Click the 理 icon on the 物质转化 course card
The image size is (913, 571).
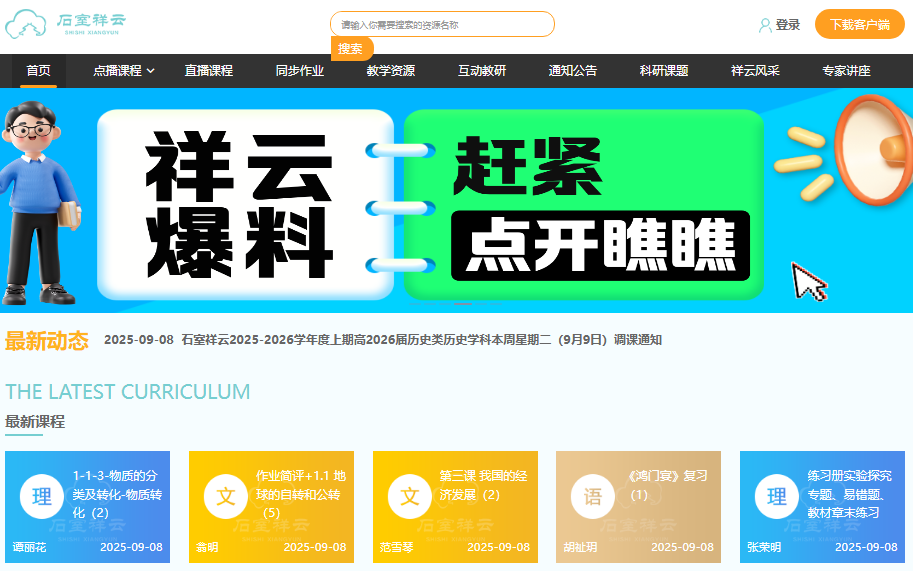[42, 497]
